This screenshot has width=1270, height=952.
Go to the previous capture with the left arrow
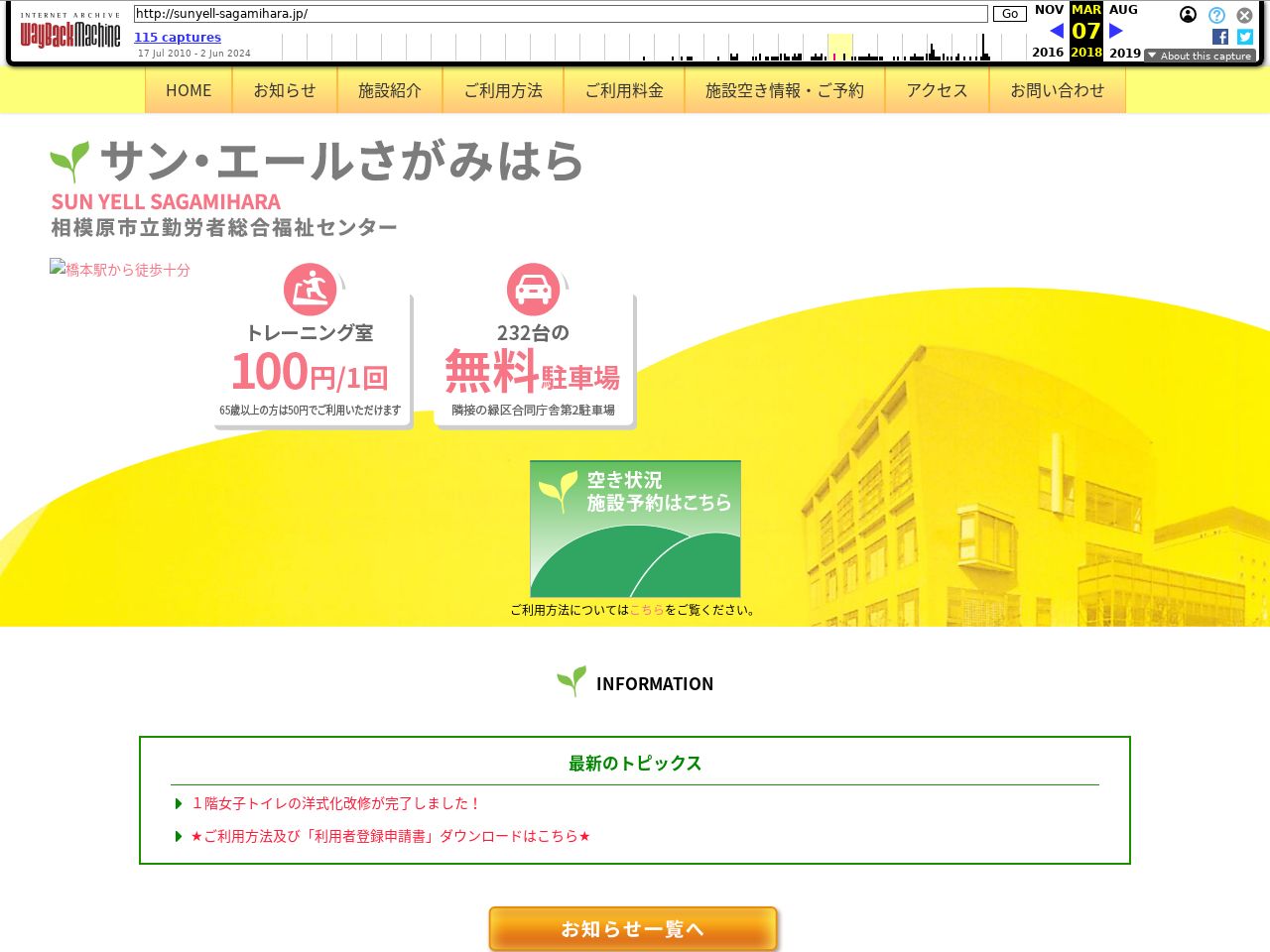pyautogui.click(x=1057, y=31)
